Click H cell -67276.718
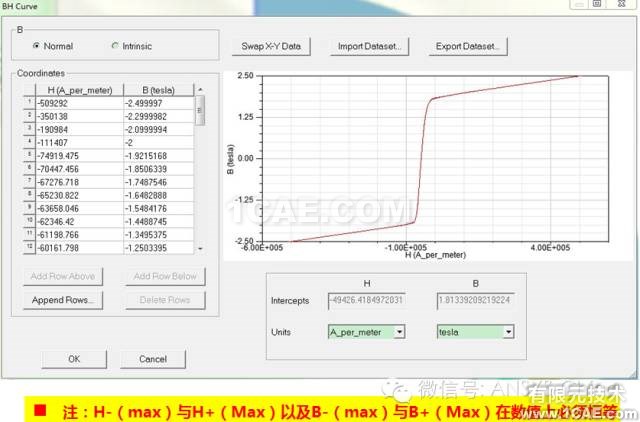Screen dimensions: 640x422 point(80,182)
